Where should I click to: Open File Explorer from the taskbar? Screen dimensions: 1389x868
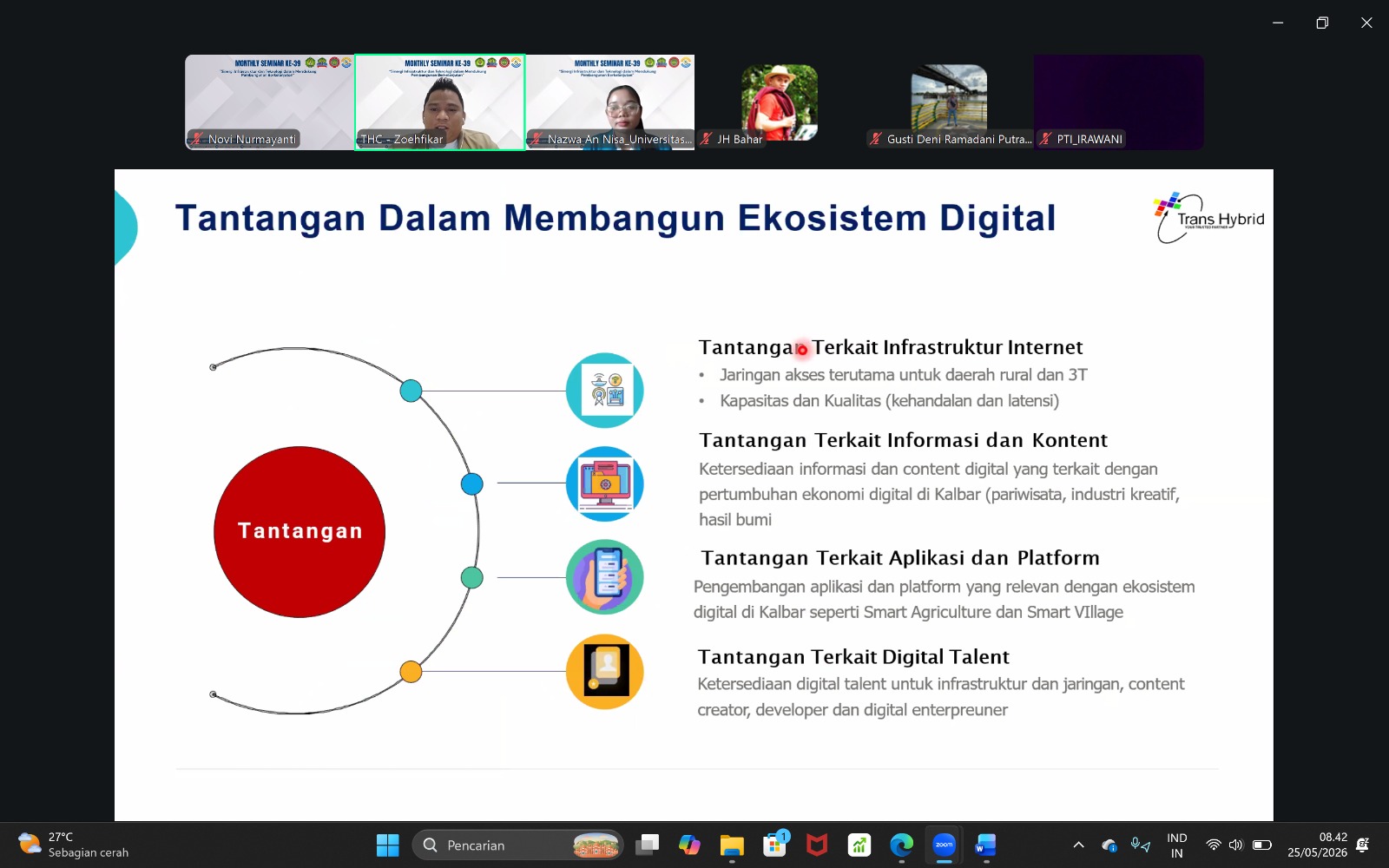[x=732, y=845]
